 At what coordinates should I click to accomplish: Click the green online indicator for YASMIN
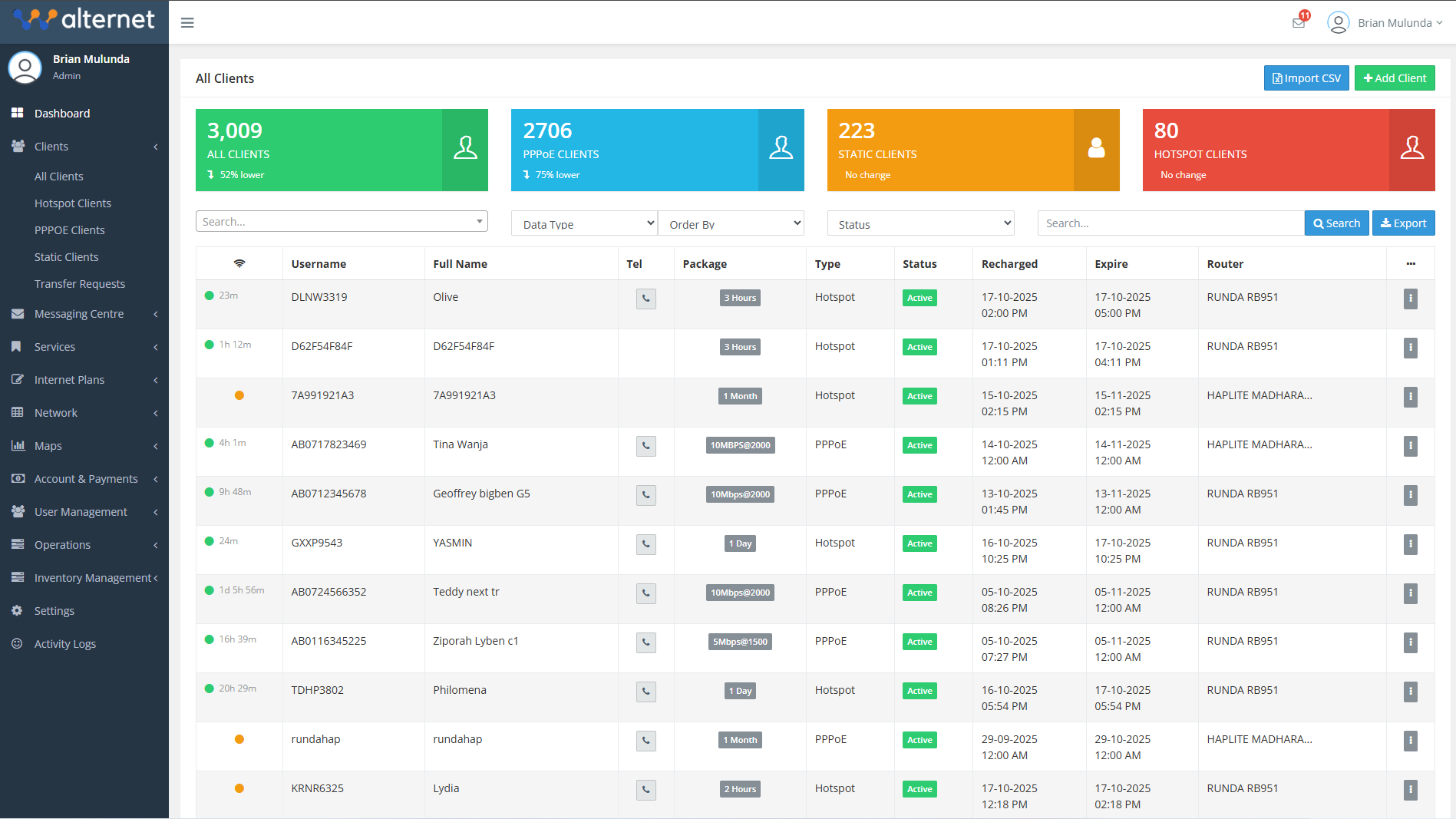[x=209, y=540]
